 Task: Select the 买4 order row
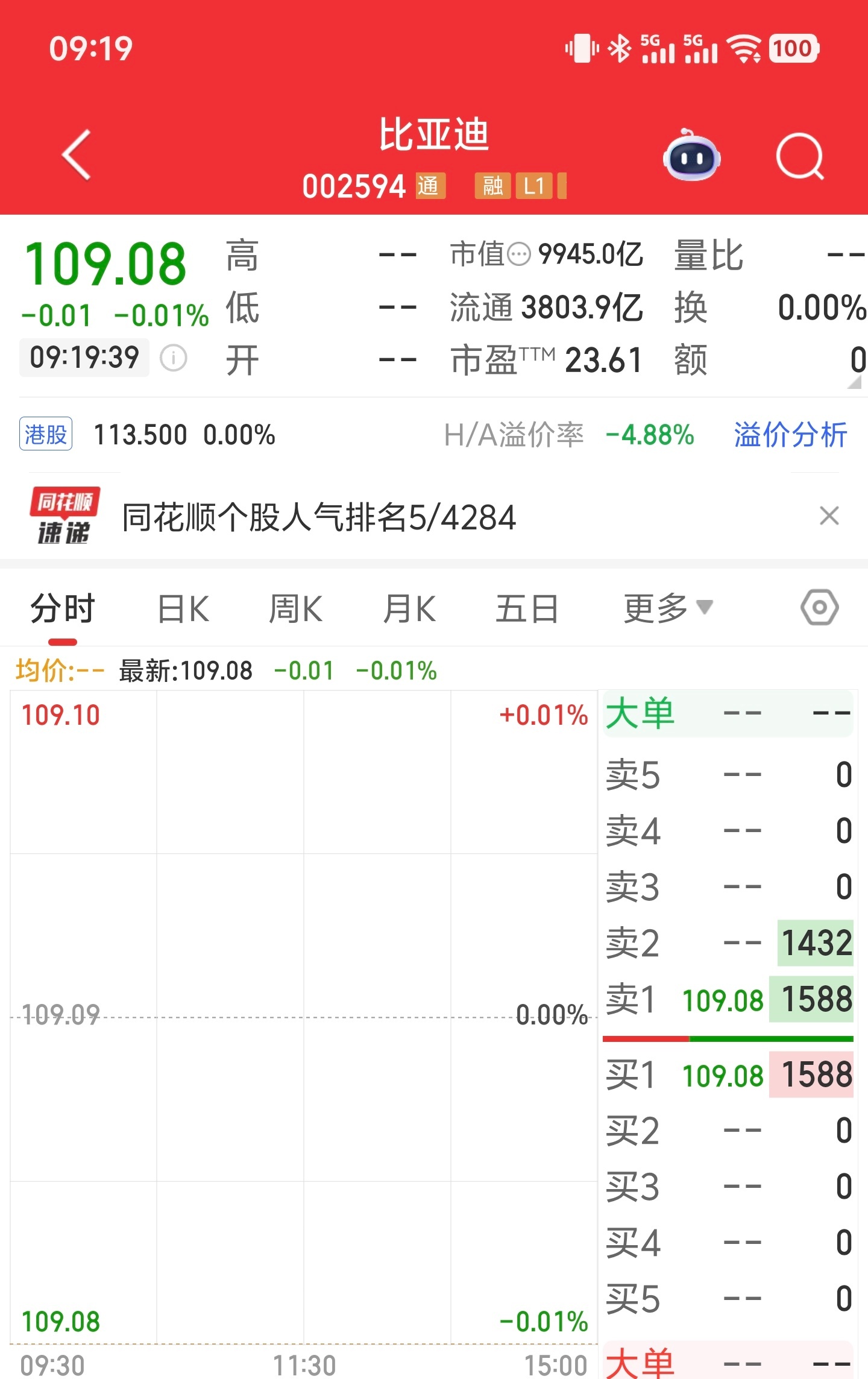[728, 1243]
